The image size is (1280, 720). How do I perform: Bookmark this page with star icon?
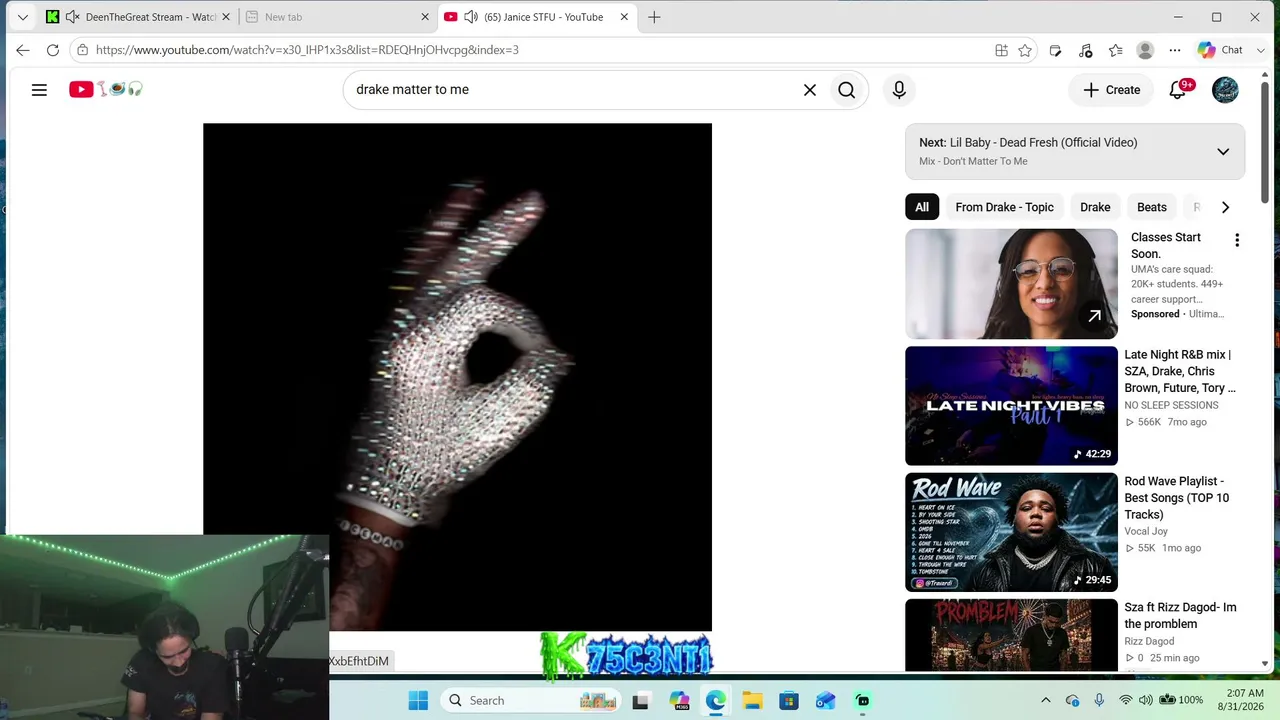[x=1025, y=50]
